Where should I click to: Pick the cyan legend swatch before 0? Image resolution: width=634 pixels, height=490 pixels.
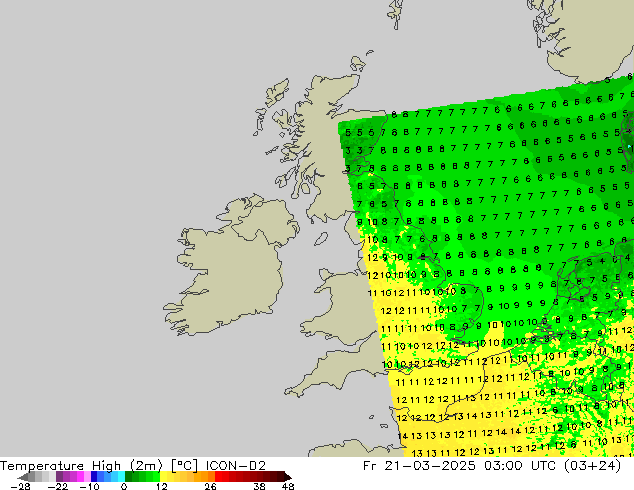coord(121,477)
